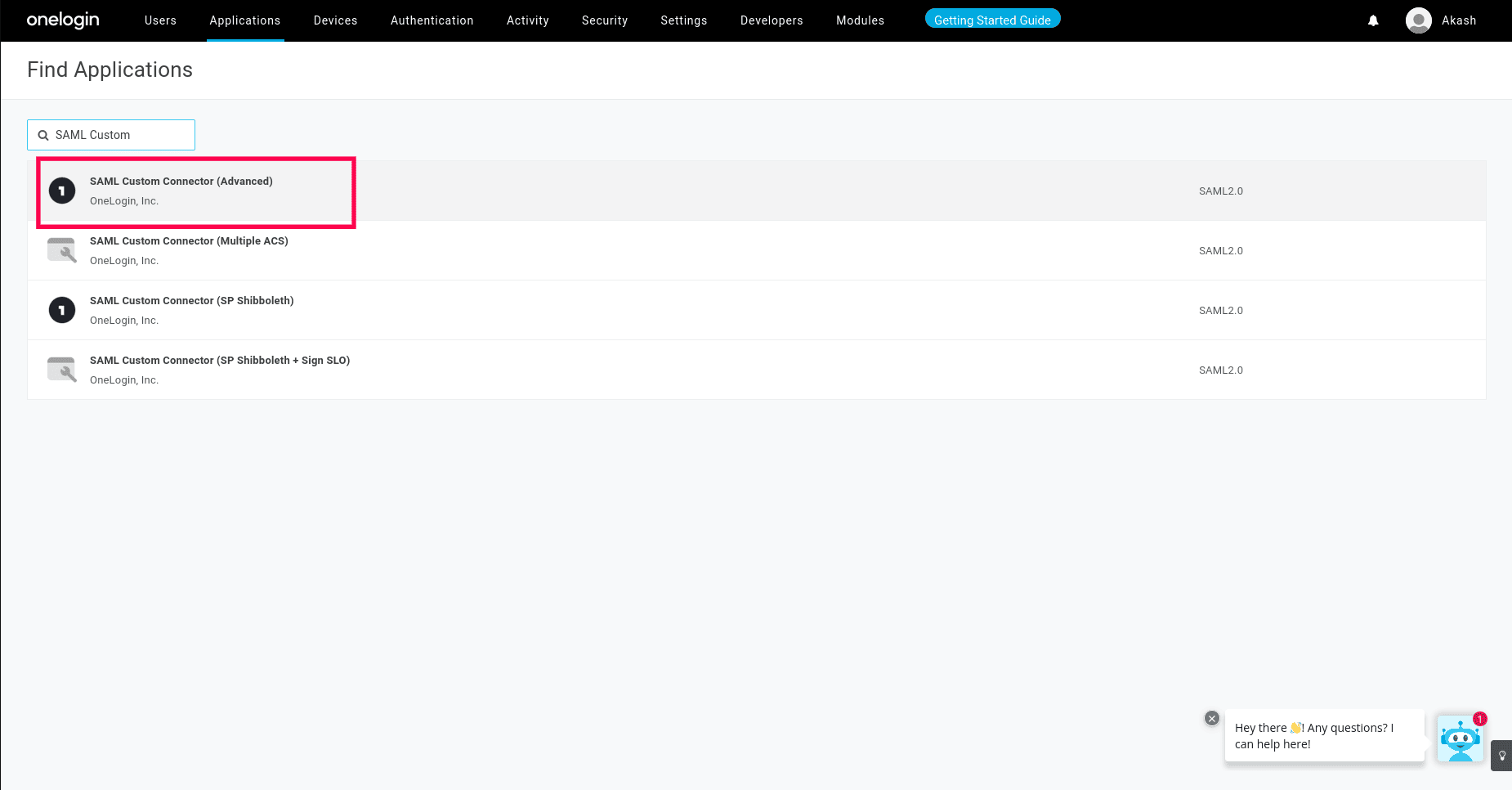Open the Modules menu
This screenshot has width=1512, height=790.
point(861,20)
